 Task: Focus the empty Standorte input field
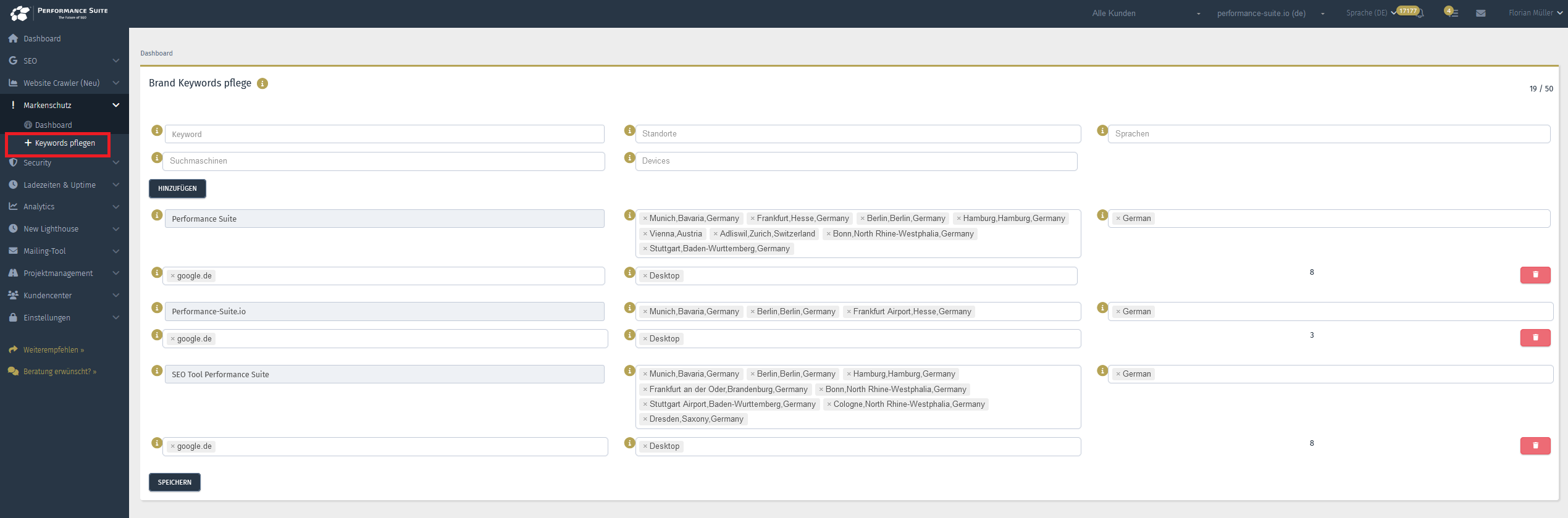(858, 134)
